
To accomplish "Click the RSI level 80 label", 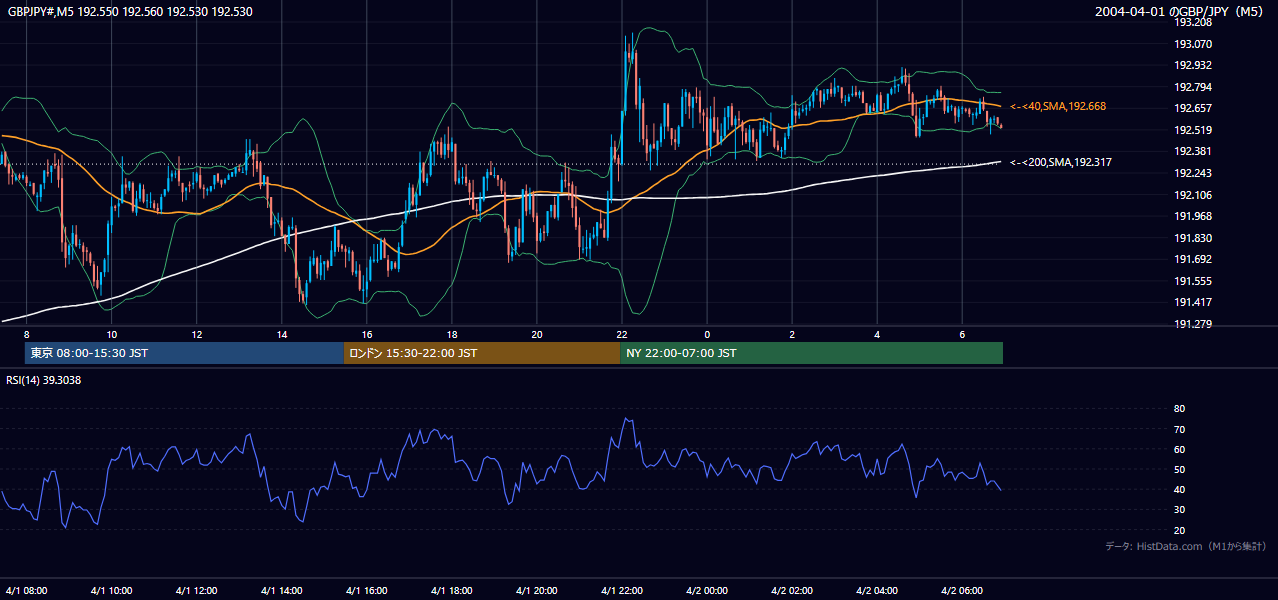I will [x=1179, y=409].
